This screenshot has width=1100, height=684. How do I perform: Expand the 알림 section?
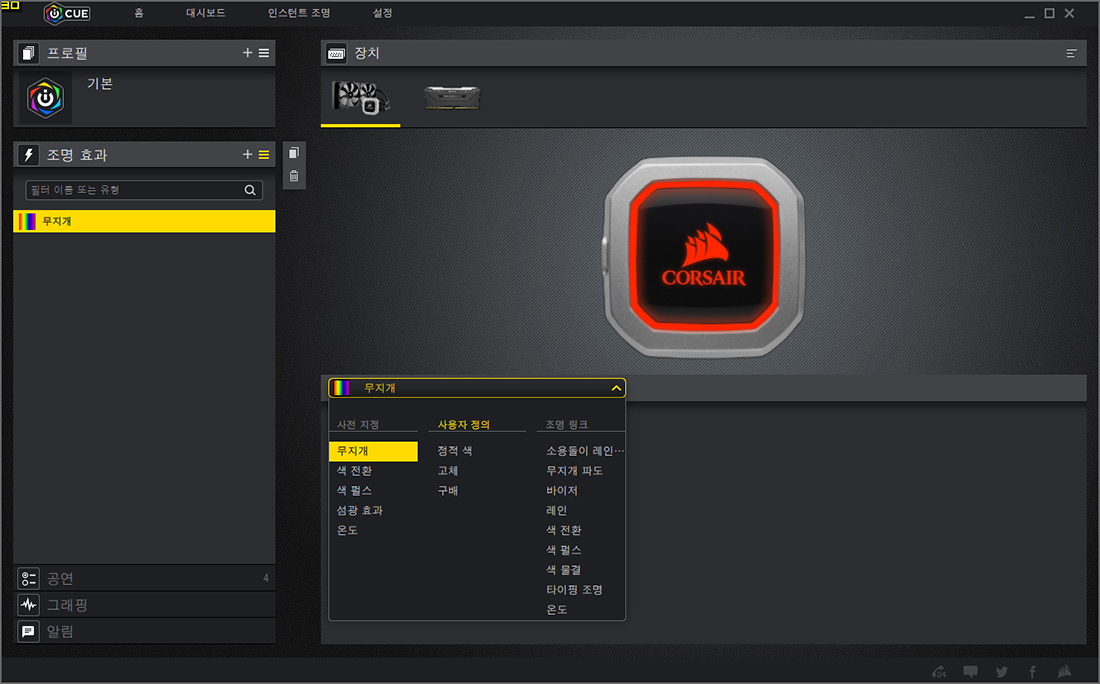pyautogui.click(x=144, y=631)
